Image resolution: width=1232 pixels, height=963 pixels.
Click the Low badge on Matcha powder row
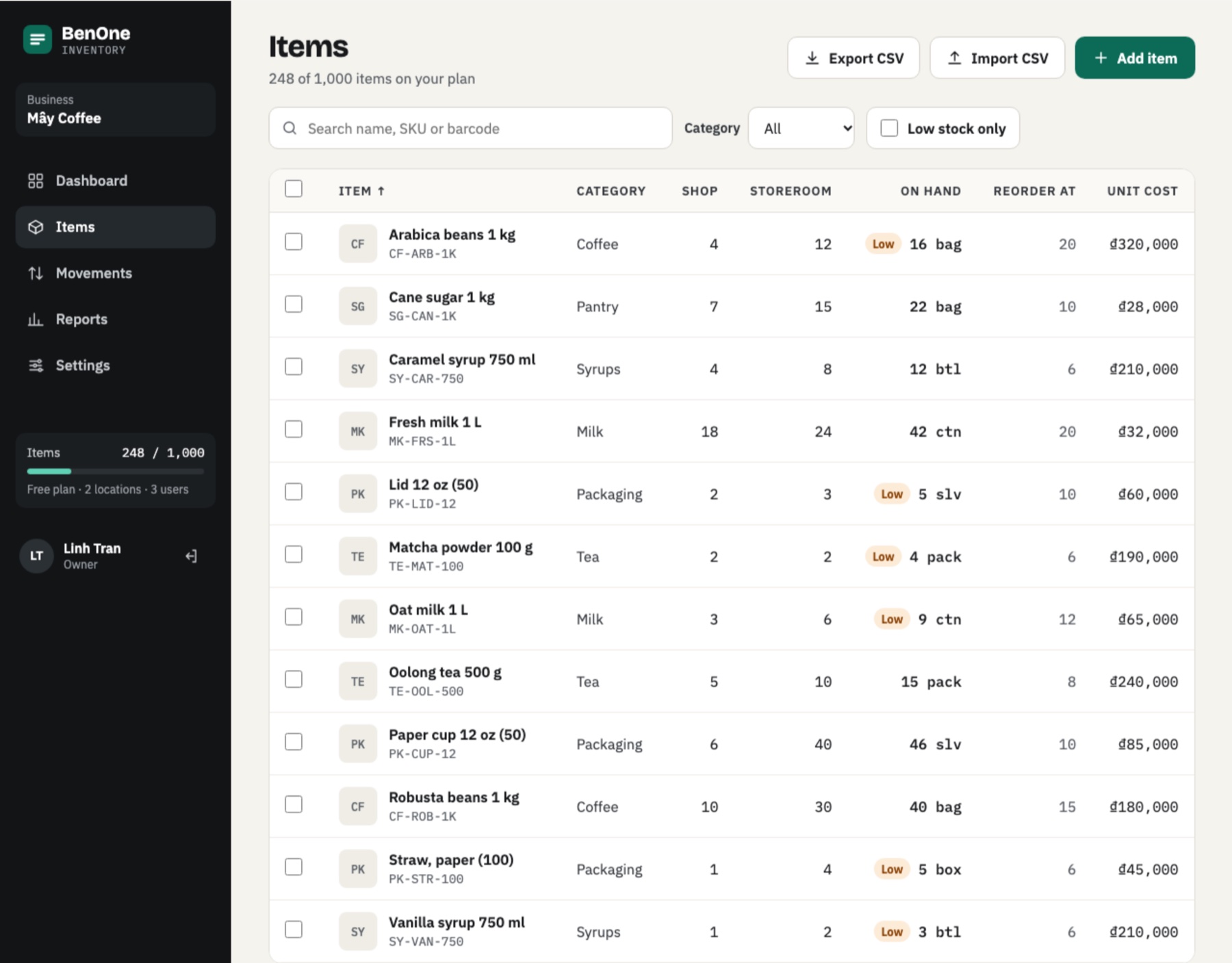tap(883, 556)
